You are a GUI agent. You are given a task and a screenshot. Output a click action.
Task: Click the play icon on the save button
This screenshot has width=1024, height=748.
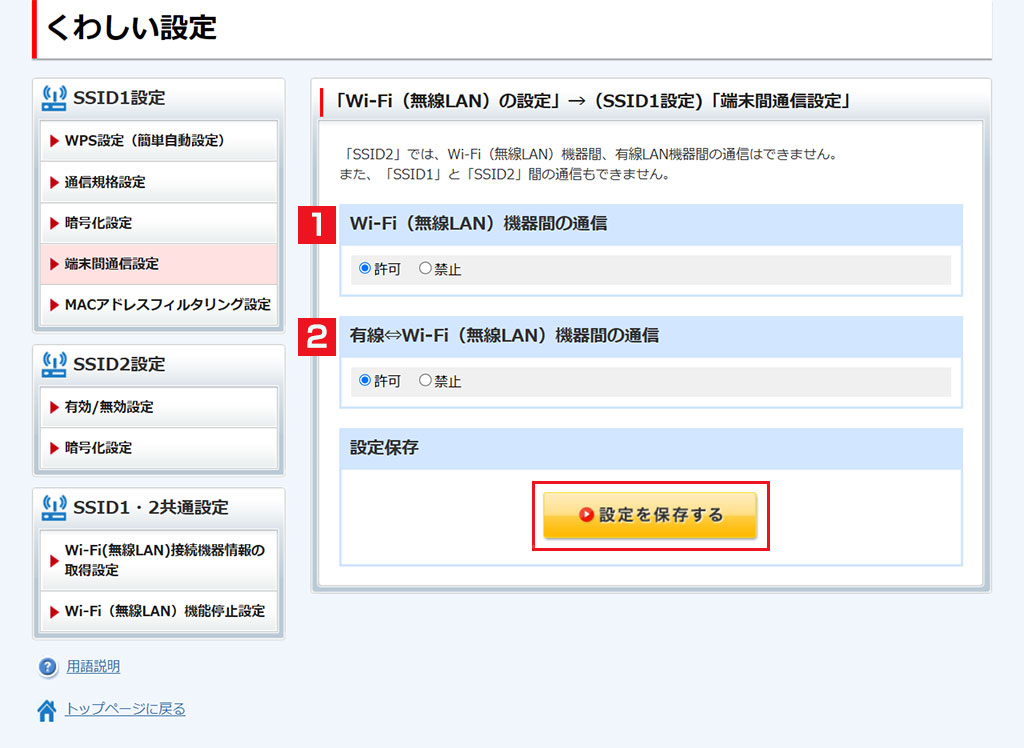(x=587, y=515)
